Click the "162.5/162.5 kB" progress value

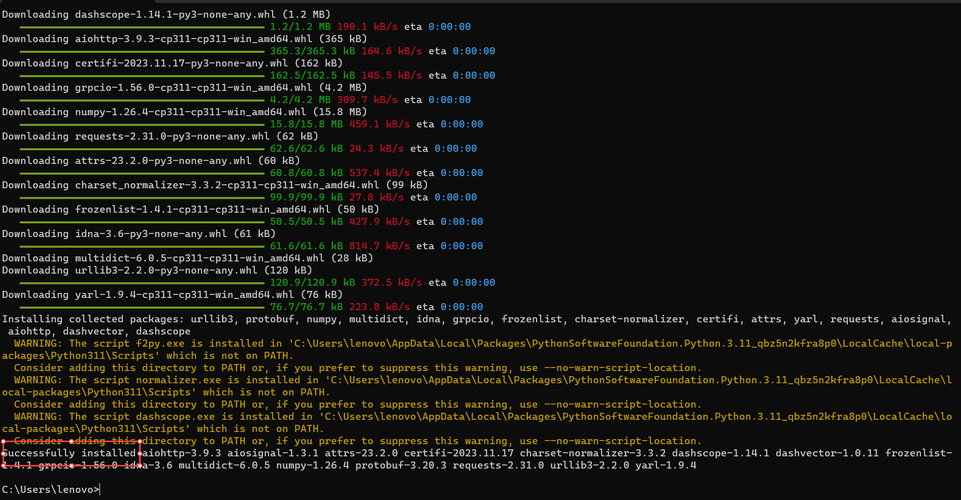313,75
